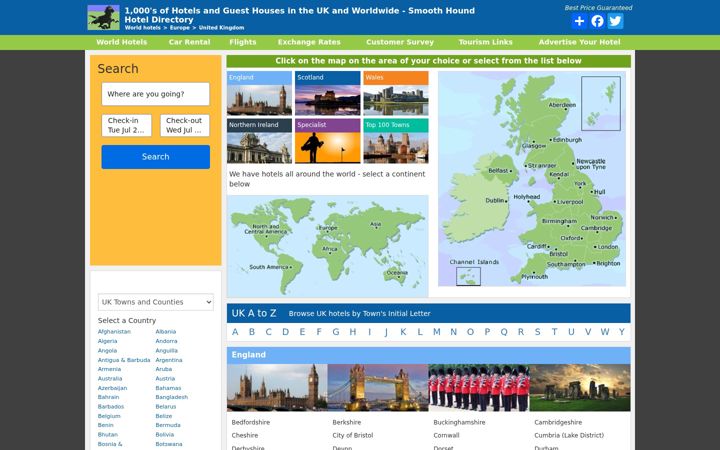This screenshot has width=720, height=450.
Task: Open the Buckinghamshire county link
Action: 459,422
